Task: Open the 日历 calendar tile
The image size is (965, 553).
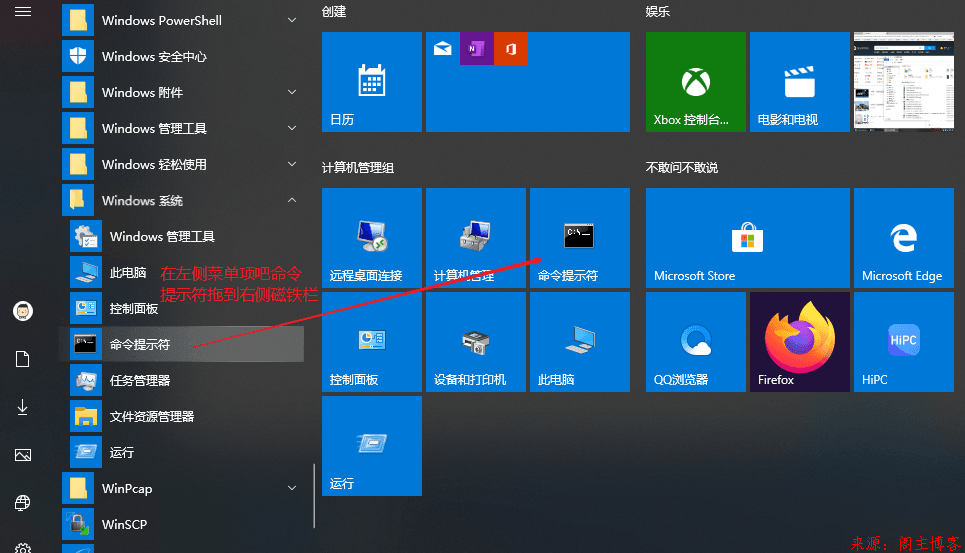Action: tap(372, 82)
